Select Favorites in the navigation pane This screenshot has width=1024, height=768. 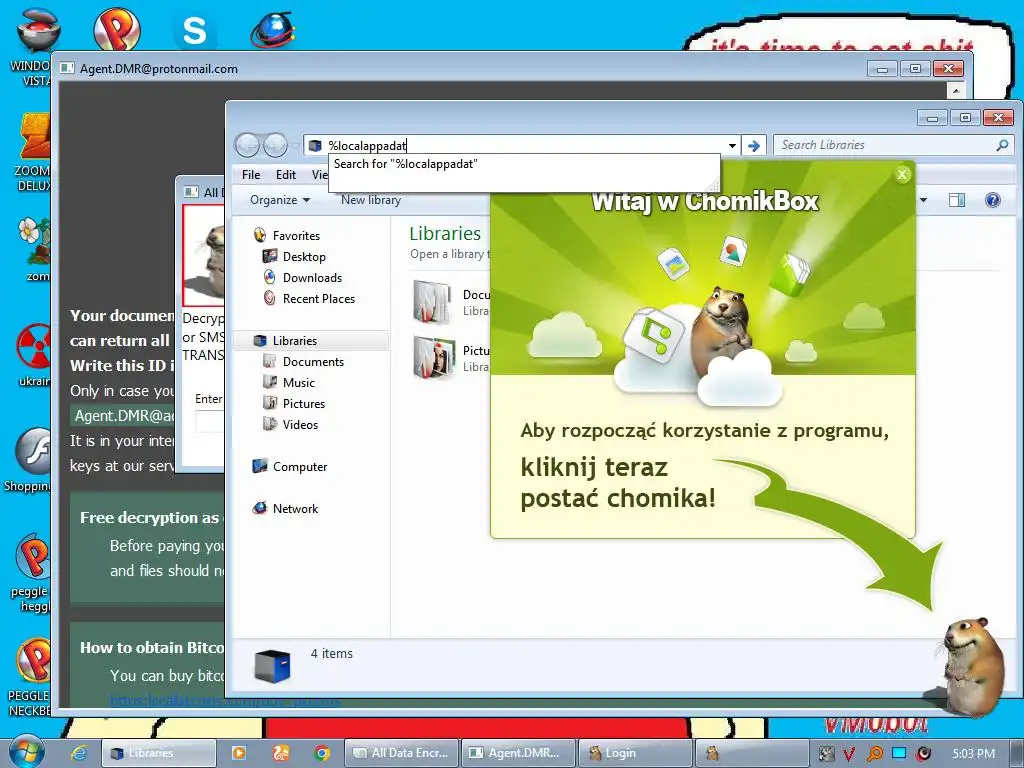tap(296, 236)
